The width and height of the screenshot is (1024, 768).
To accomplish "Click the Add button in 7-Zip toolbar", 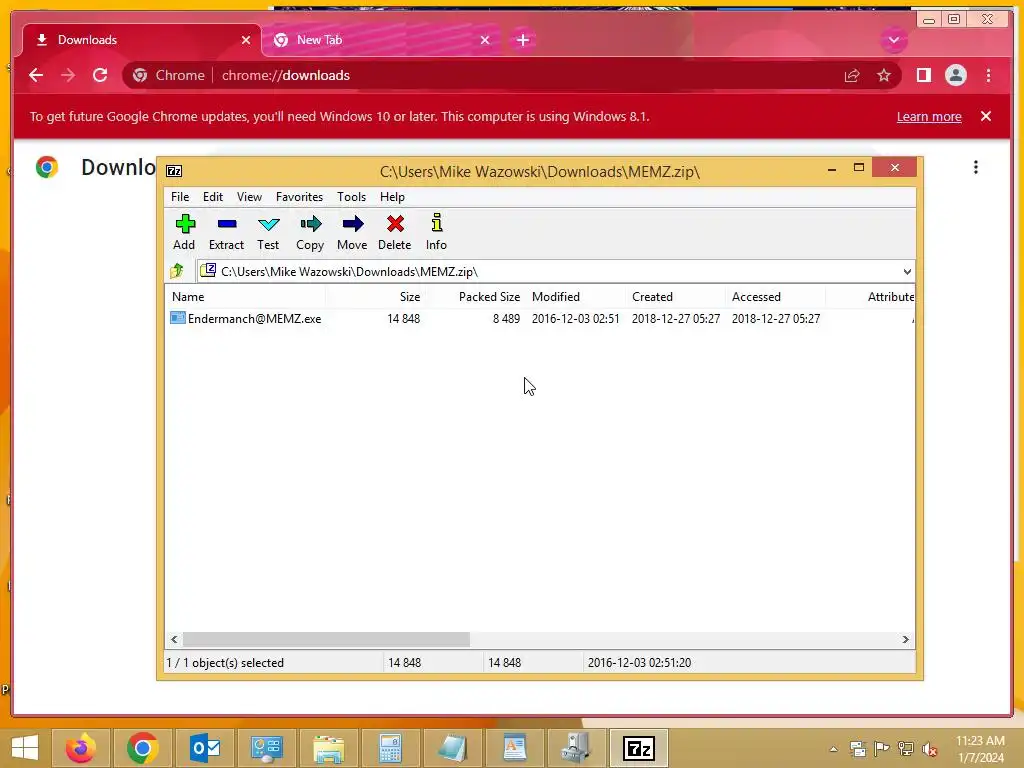I will pyautogui.click(x=184, y=232).
